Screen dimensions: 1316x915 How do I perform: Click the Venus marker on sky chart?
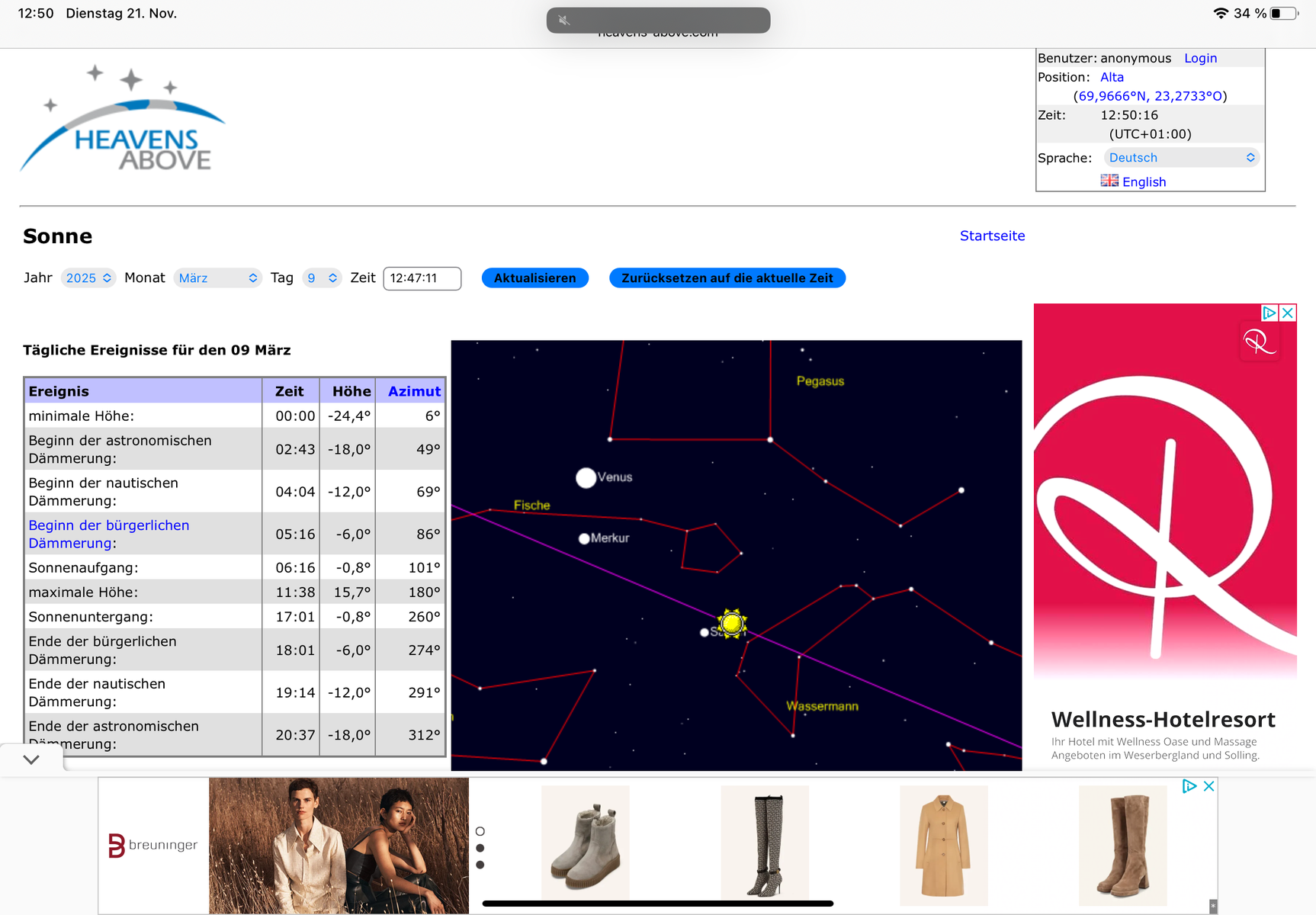(x=586, y=478)
